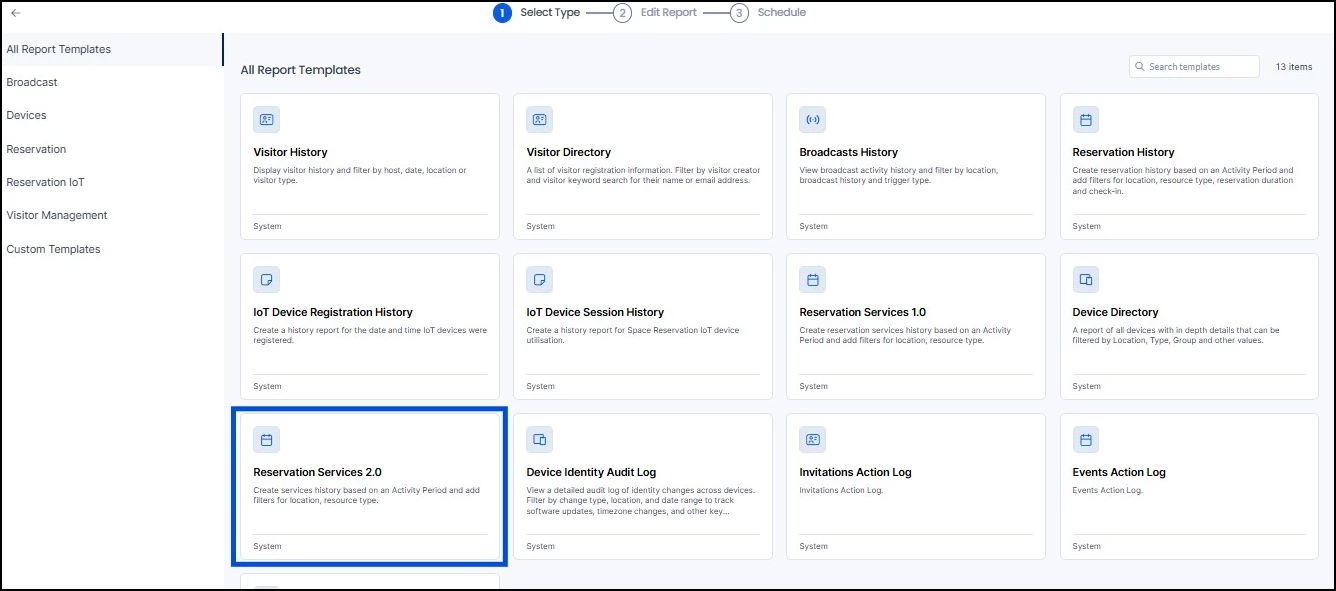Select the Visitor Directory template title
Image resolution: width=1336 pixels, height=591 pixels.
[569, 152]
